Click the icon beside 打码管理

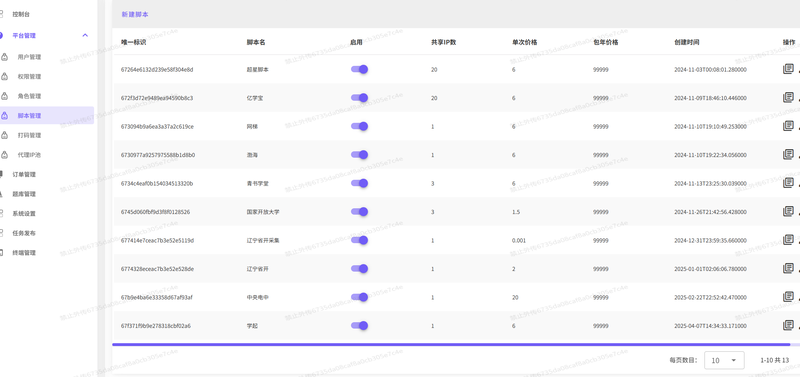(4, 135)
